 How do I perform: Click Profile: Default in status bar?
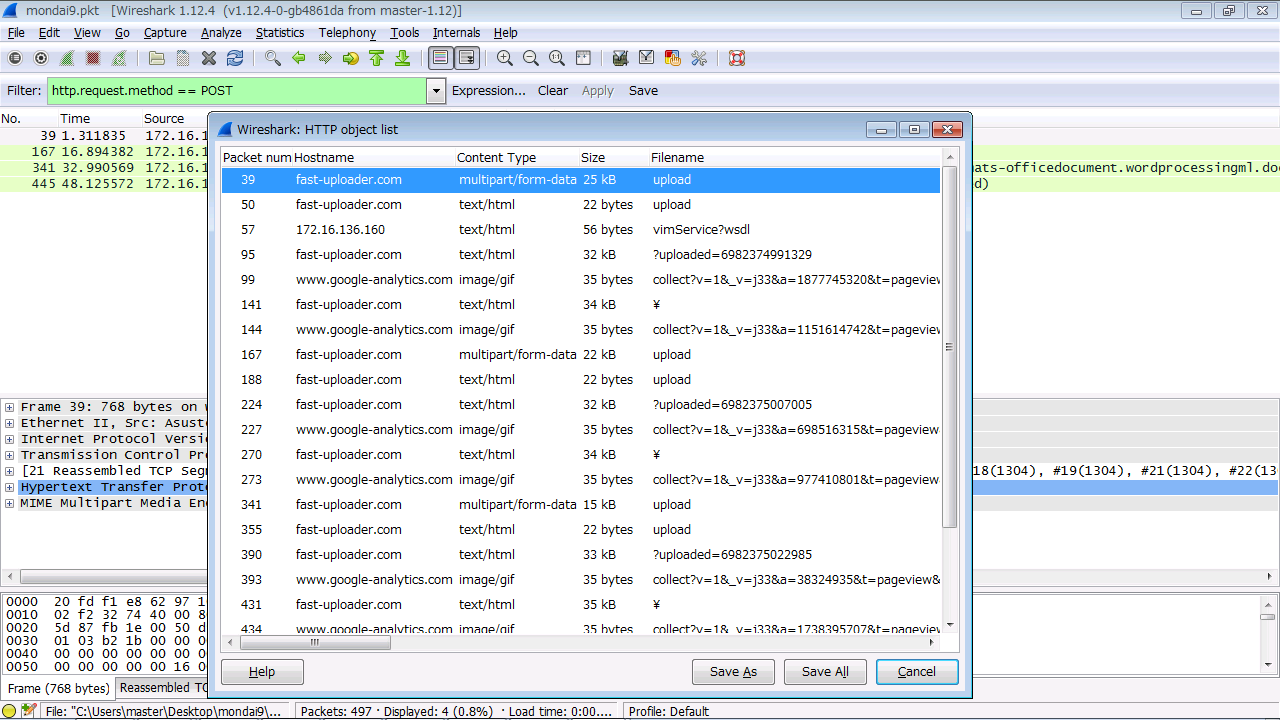pyautogui.click(x=669, y=711)
